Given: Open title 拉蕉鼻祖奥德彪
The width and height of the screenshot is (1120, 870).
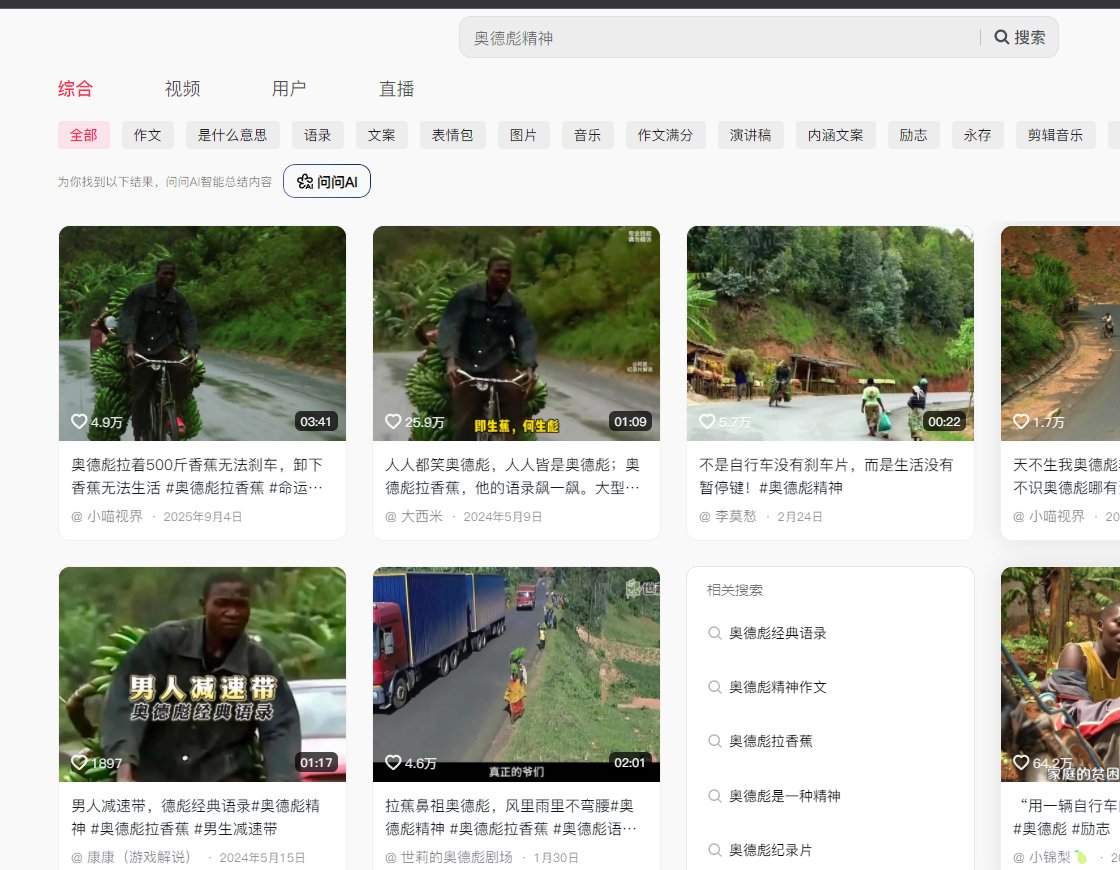Looking at the screenshot, I should click(x=511, y=817).
